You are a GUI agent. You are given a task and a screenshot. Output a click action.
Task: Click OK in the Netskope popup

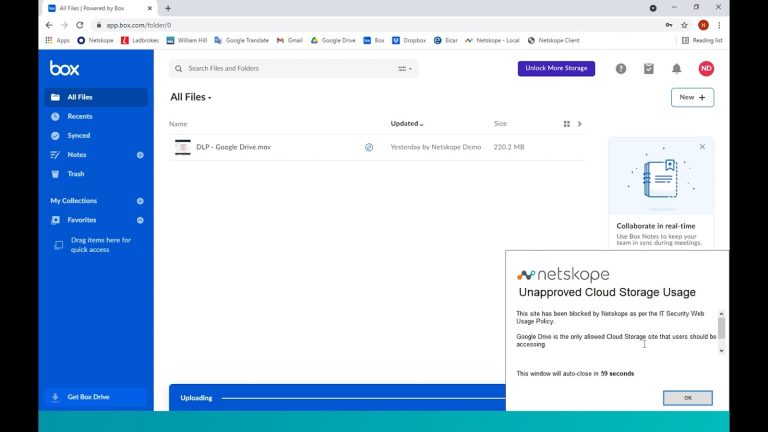(x=688, y=398)
